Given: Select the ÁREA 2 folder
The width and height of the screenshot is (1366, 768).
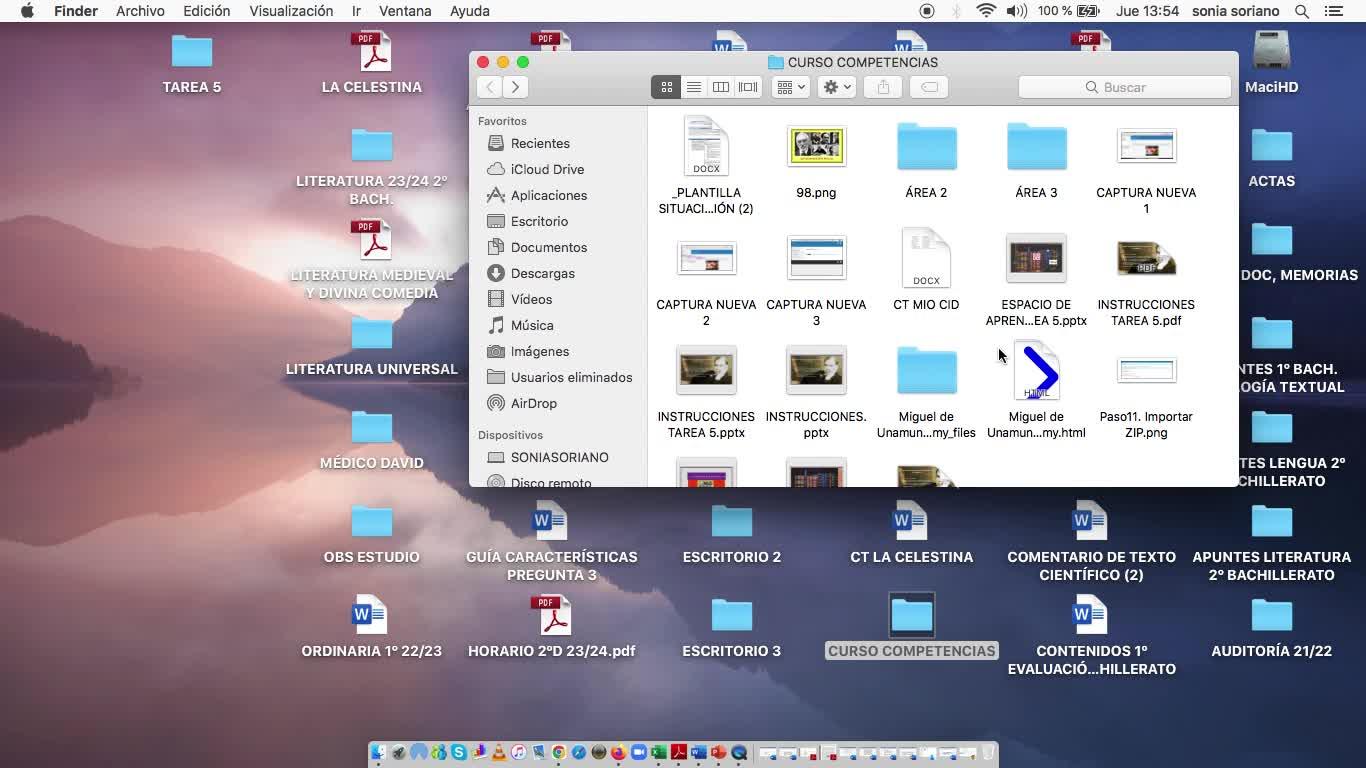Looking at the screenshot, I should pyautogui.click(x=926, y=148).
